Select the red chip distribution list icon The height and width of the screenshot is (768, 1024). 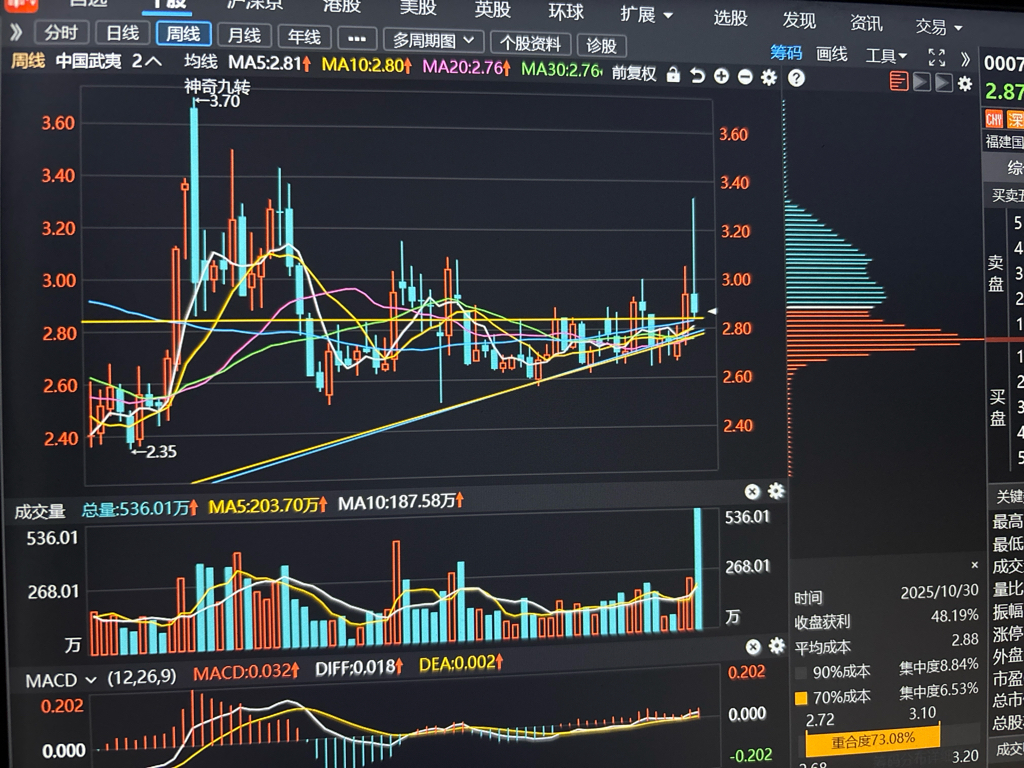[899, 82]
